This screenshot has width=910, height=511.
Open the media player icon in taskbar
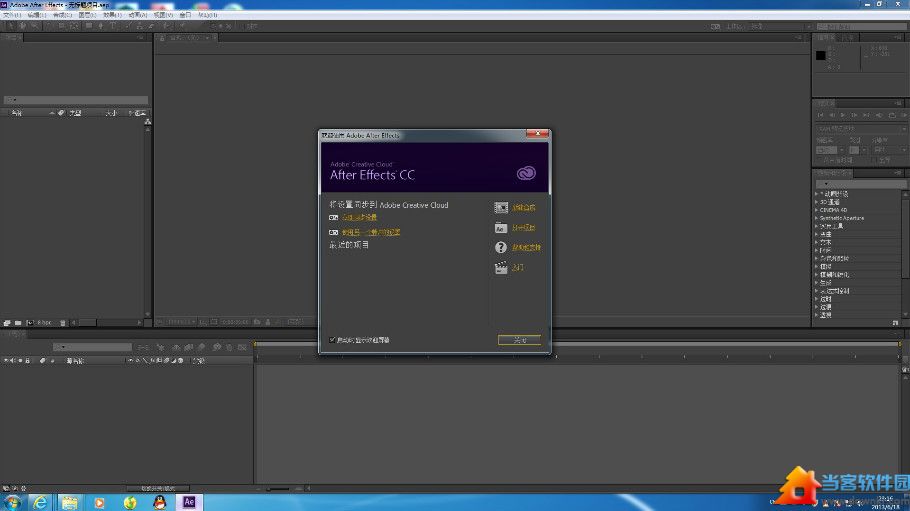click(99, 502)
